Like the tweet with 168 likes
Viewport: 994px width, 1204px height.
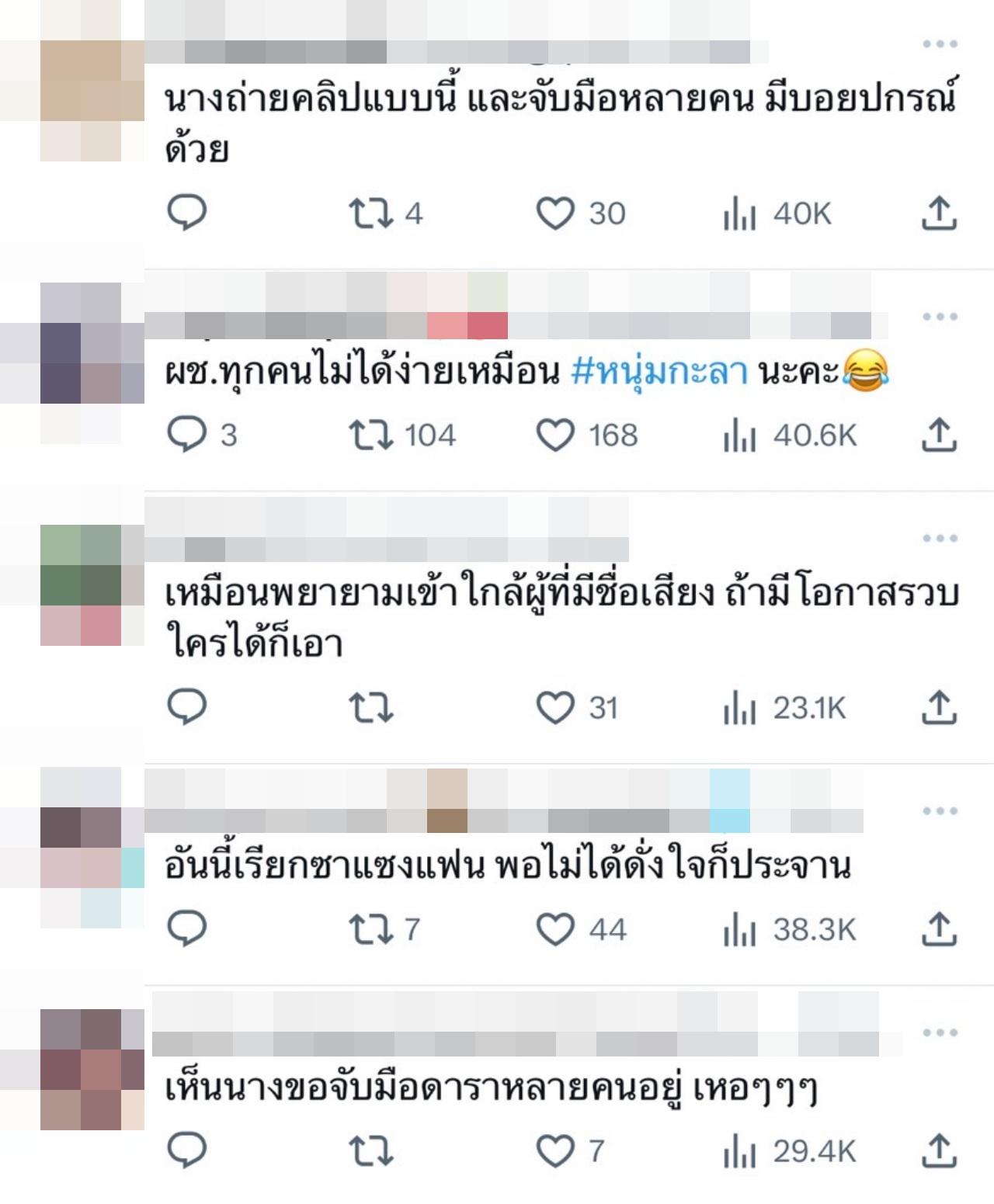(586, 435)
